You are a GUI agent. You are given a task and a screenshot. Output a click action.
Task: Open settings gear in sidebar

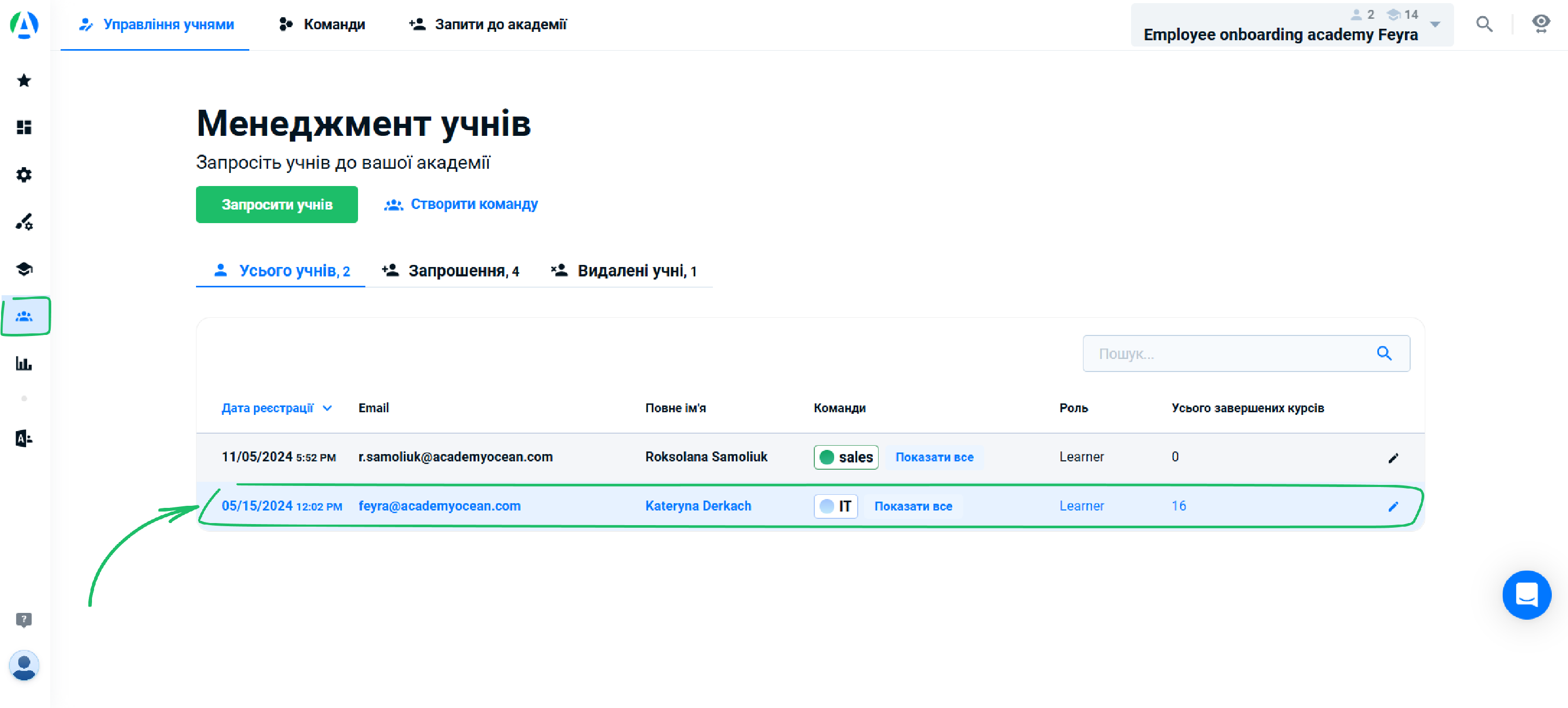pyautogui.click(x=24, y=175)
